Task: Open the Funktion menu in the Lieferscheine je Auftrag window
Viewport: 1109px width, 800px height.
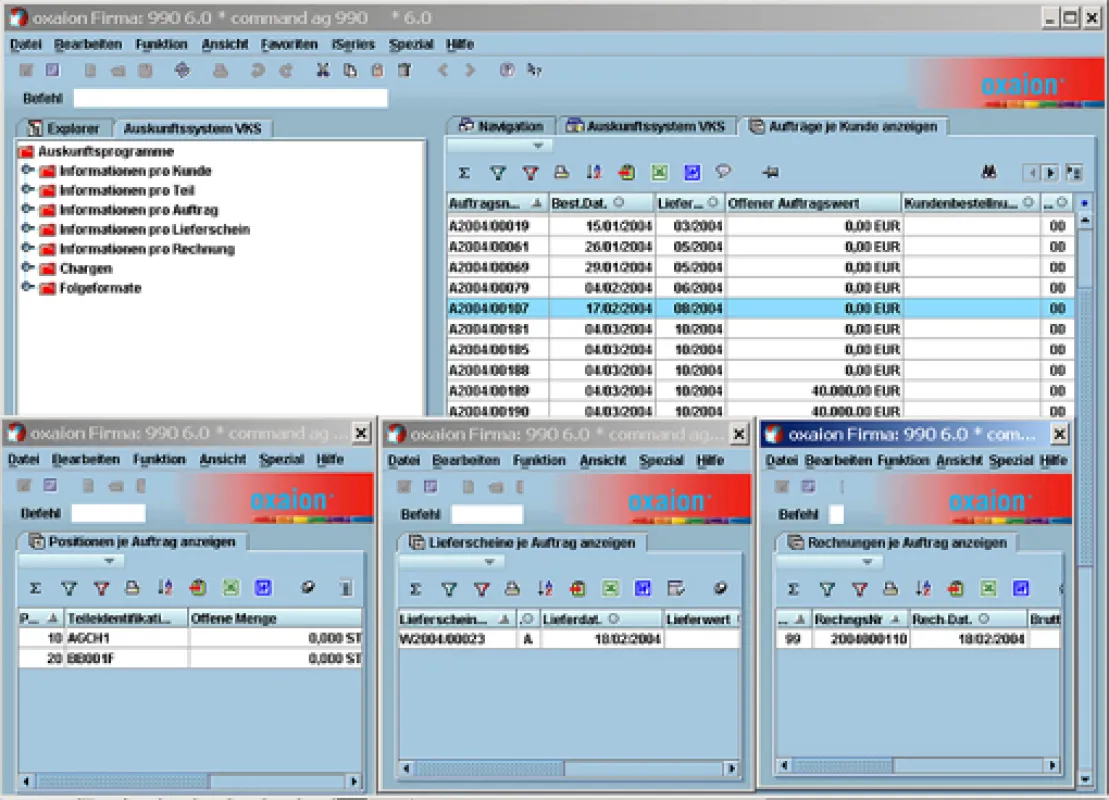Action: (x=539, y=460)
